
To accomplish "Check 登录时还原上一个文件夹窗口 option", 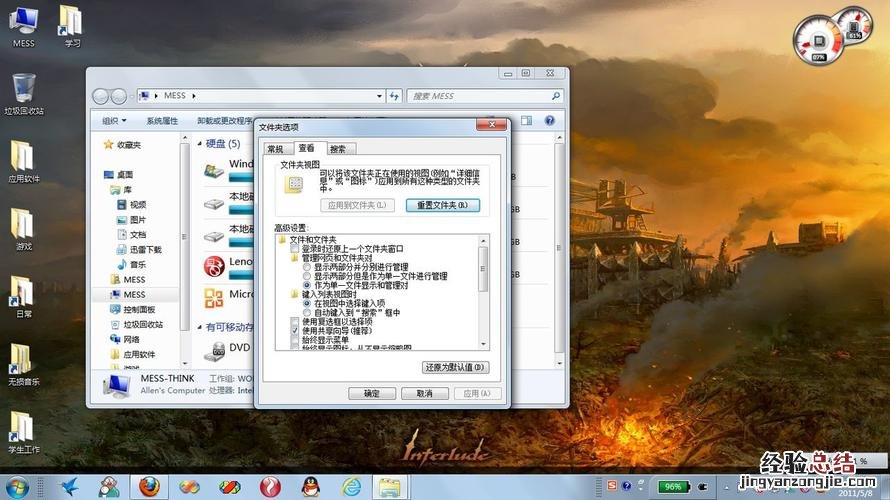I will pos(295,249).
